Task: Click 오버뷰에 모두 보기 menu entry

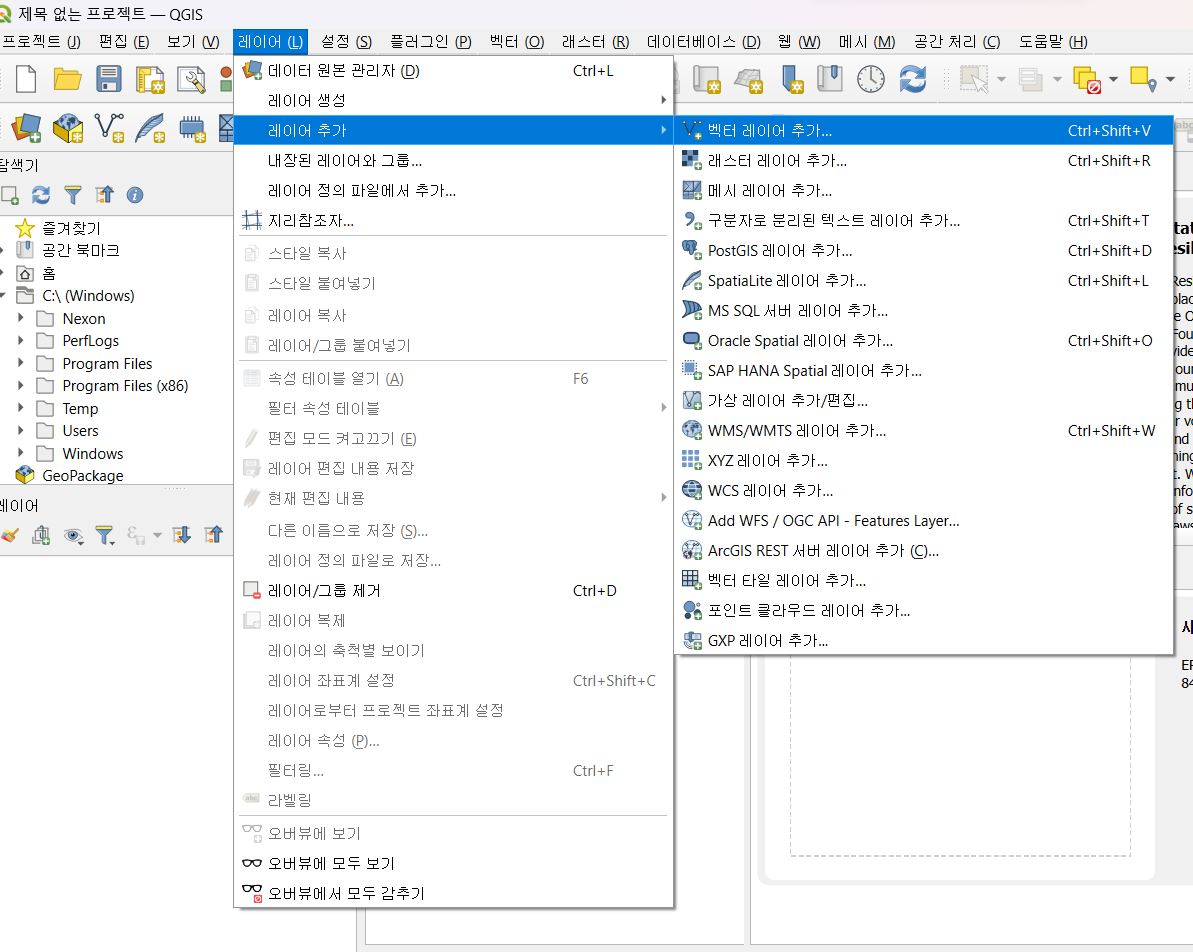Action: [x=453, y=863]
